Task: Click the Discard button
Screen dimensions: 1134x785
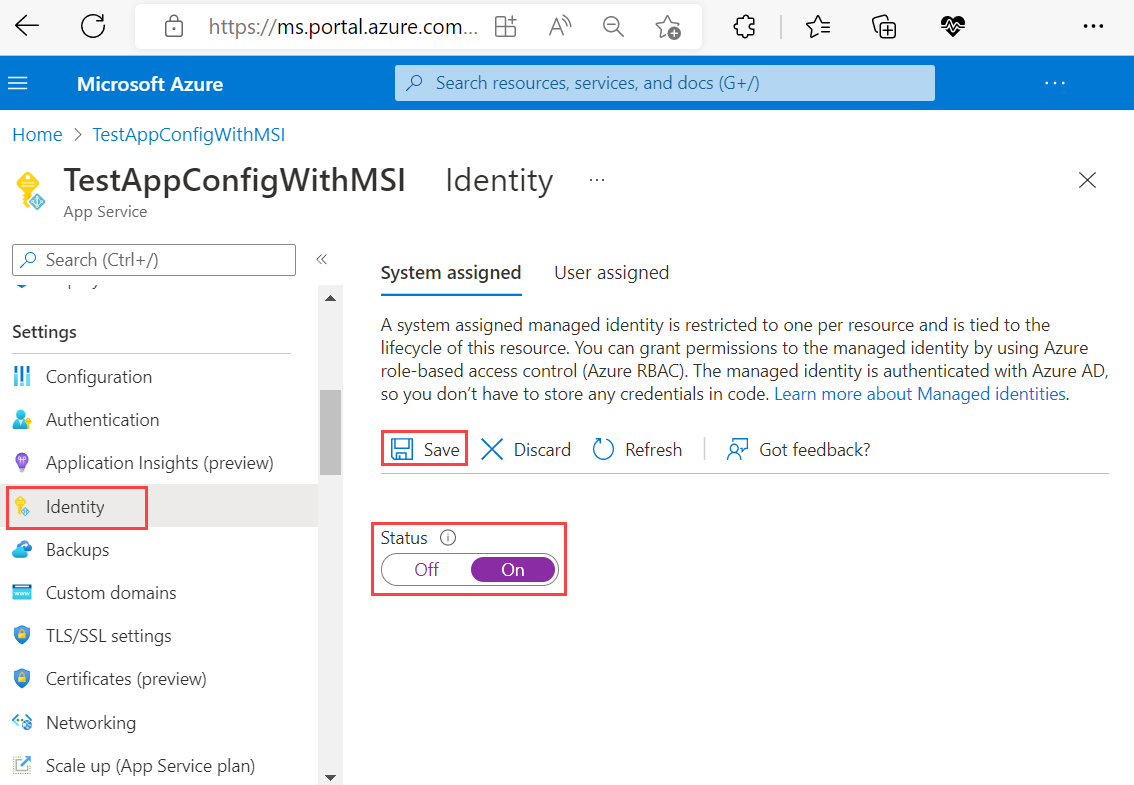Action: point(526,449)
